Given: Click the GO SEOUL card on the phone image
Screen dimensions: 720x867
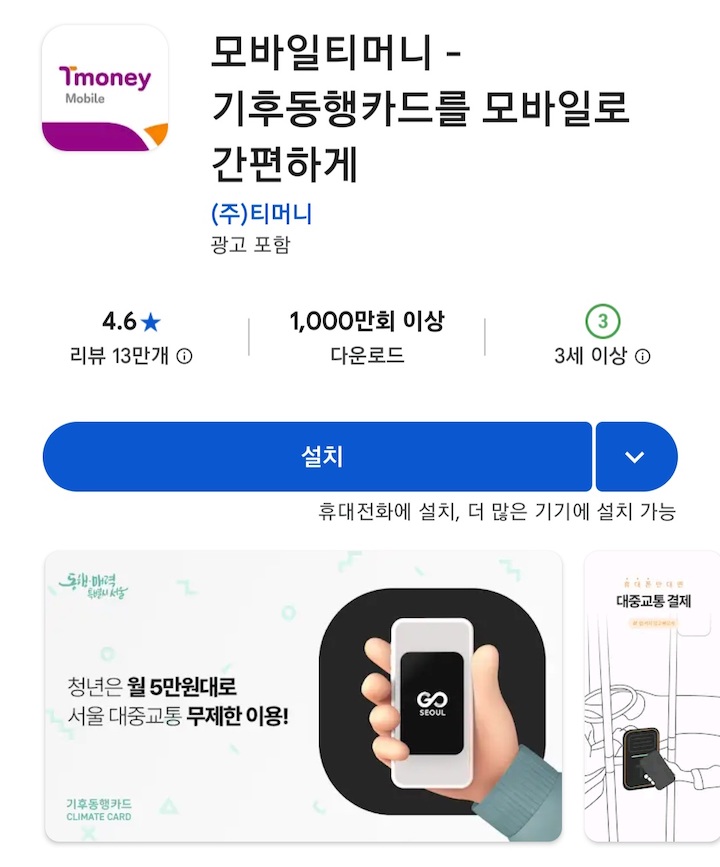Looking at the screenshot, I should point(432,703).
